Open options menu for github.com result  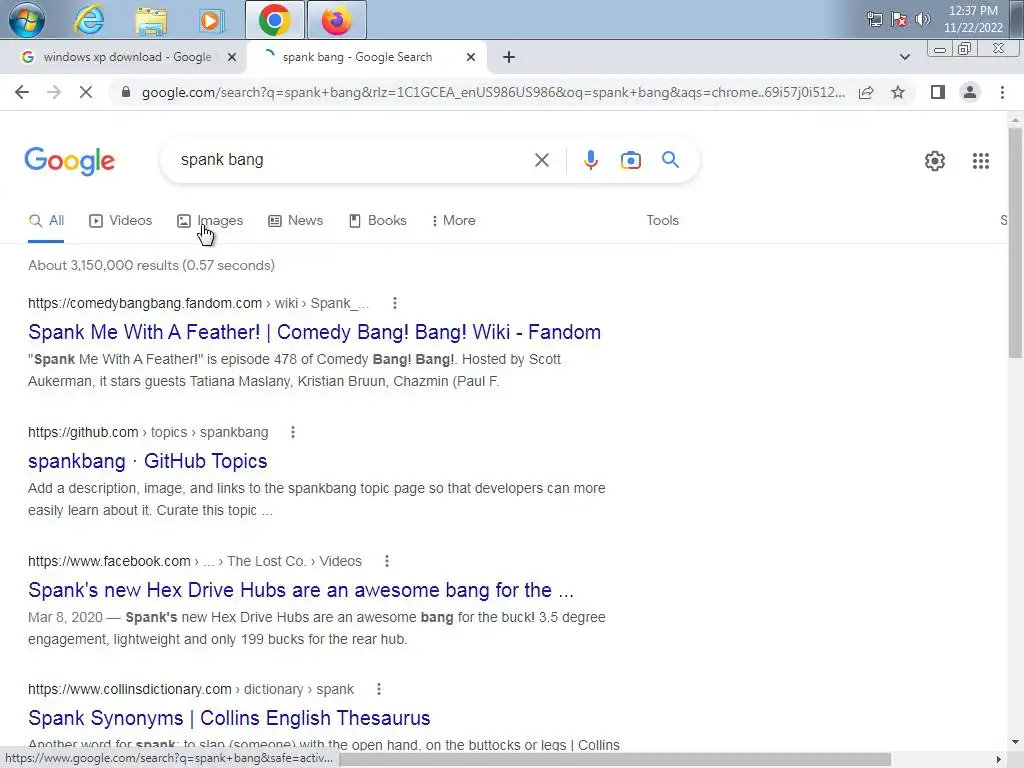tap(293, 432)
